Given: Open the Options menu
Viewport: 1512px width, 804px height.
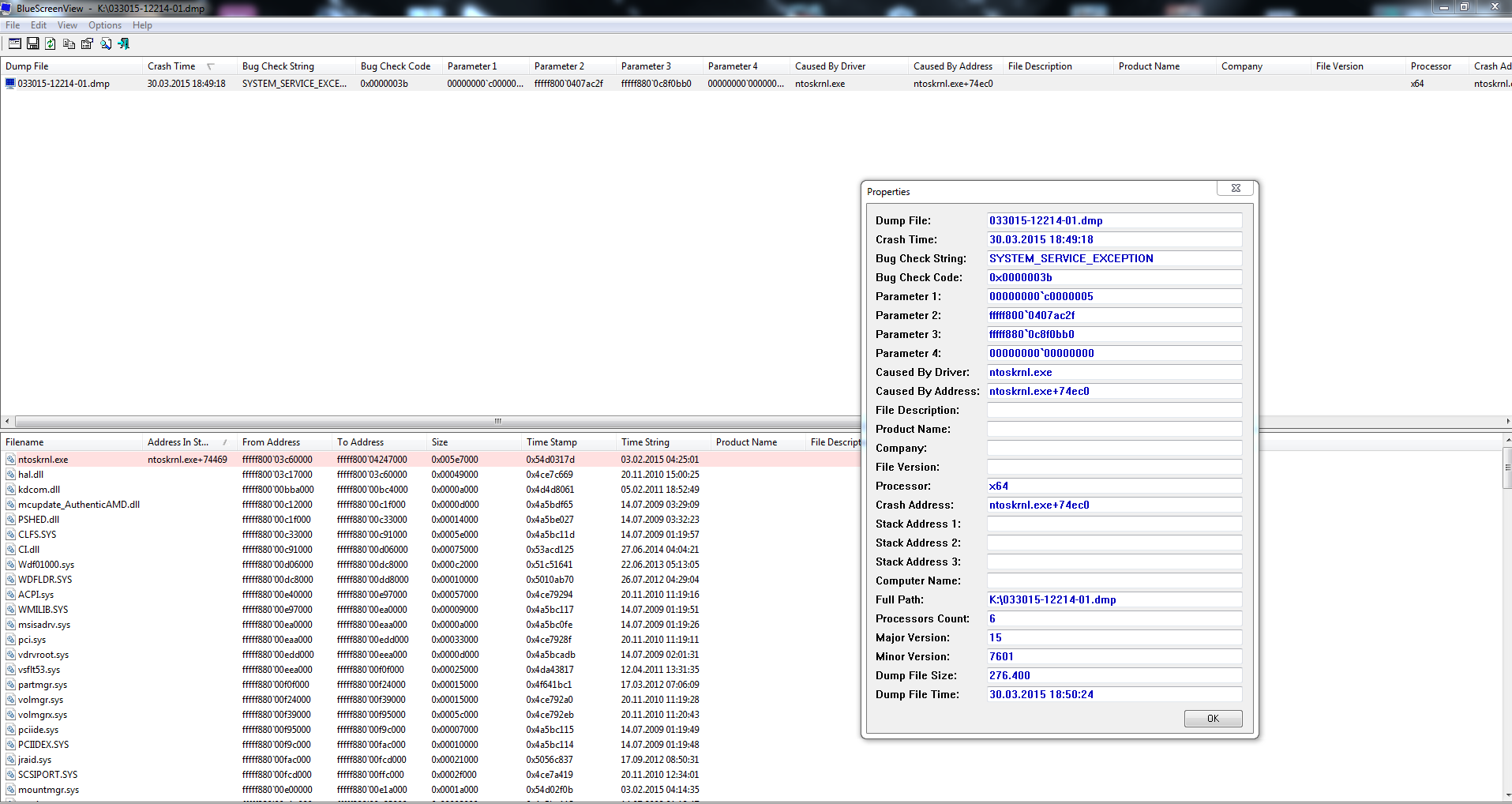Looking at the screenshot, I should (x=105, y=25).
